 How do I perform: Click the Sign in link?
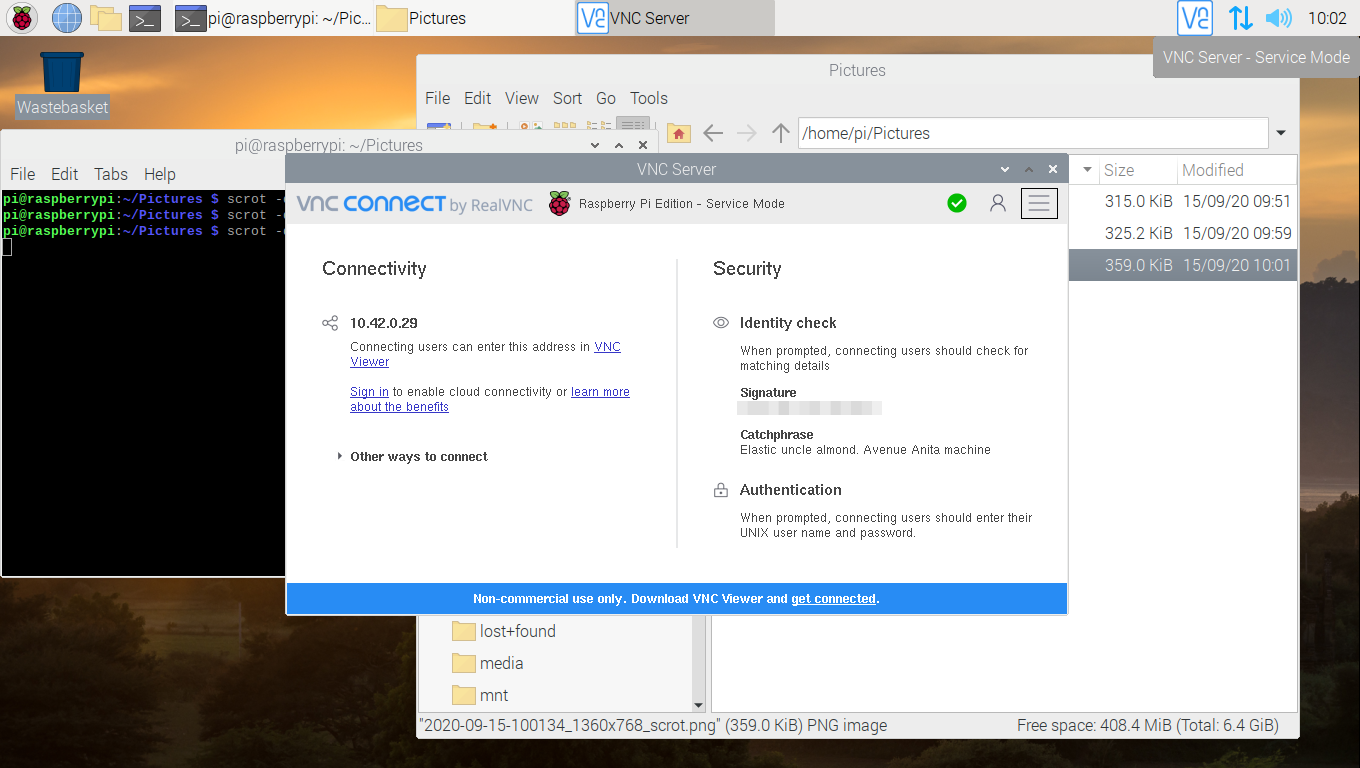click(369, 392)
